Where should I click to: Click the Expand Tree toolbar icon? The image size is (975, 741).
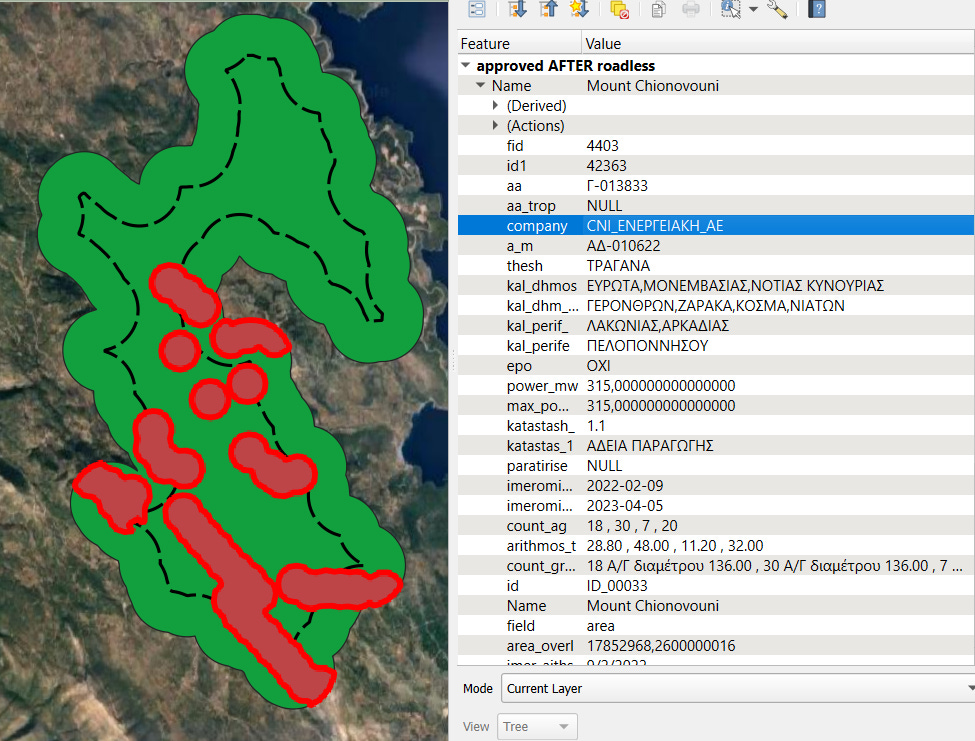point(517,10)
